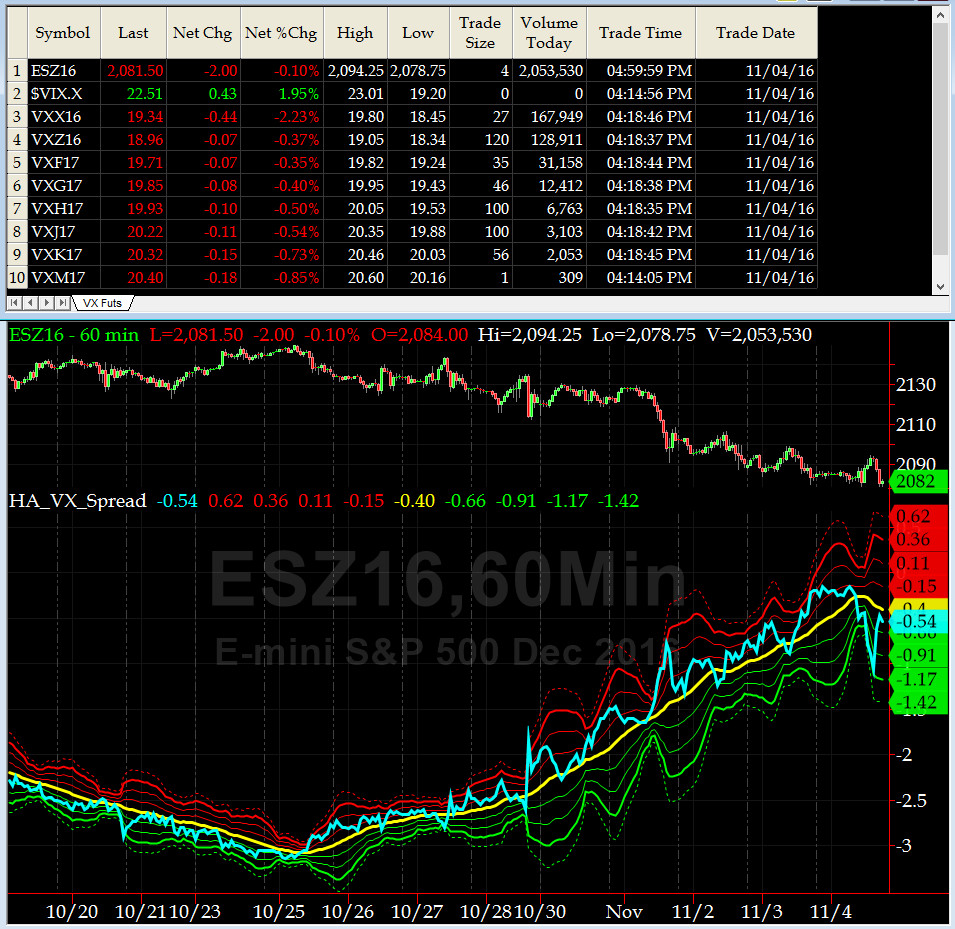
Task: Click VXG17 trade date 11/04/16
Action: click(x=756, y=186)
